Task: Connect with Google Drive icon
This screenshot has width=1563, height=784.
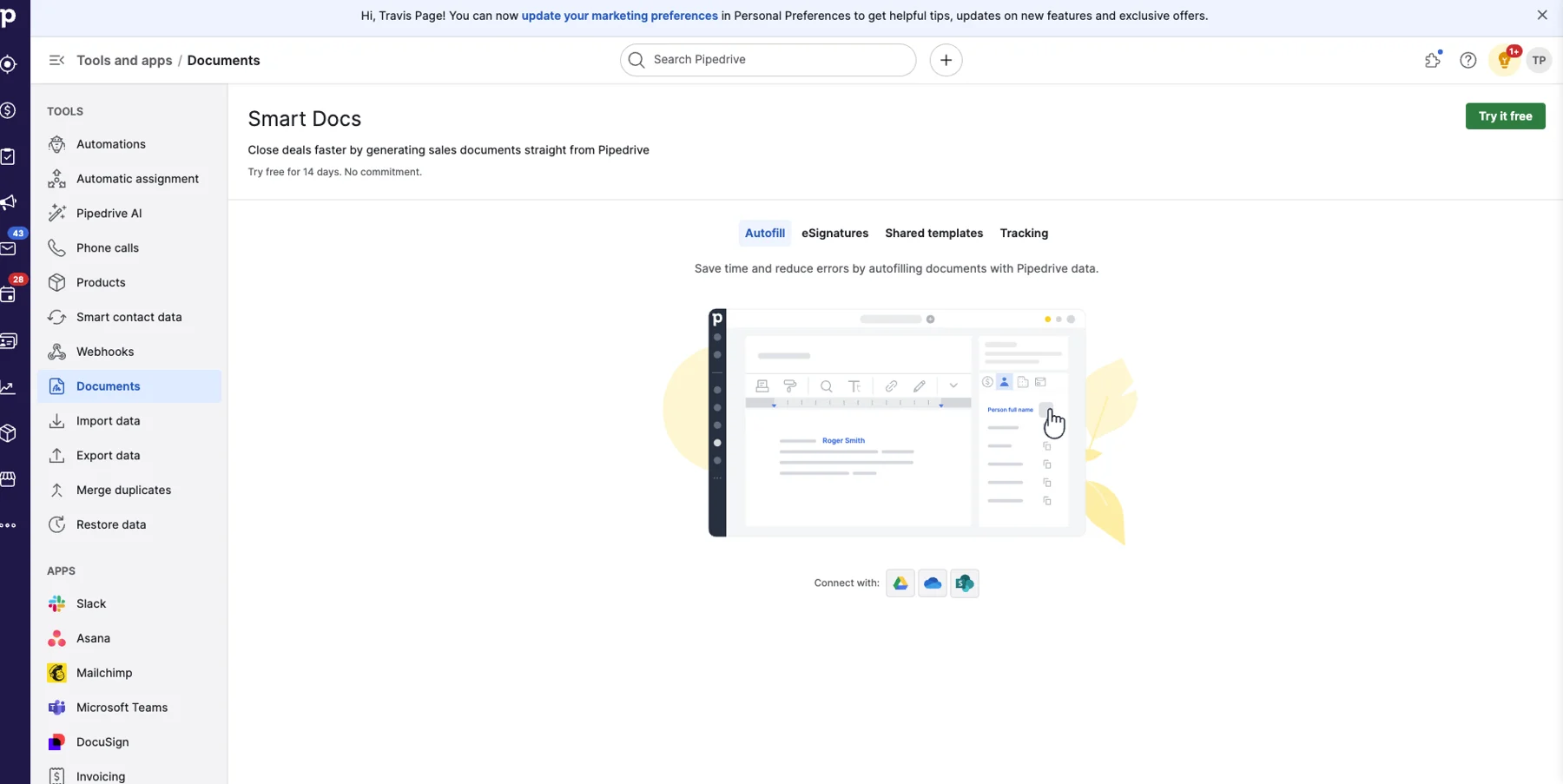Action: pos(900,583)
